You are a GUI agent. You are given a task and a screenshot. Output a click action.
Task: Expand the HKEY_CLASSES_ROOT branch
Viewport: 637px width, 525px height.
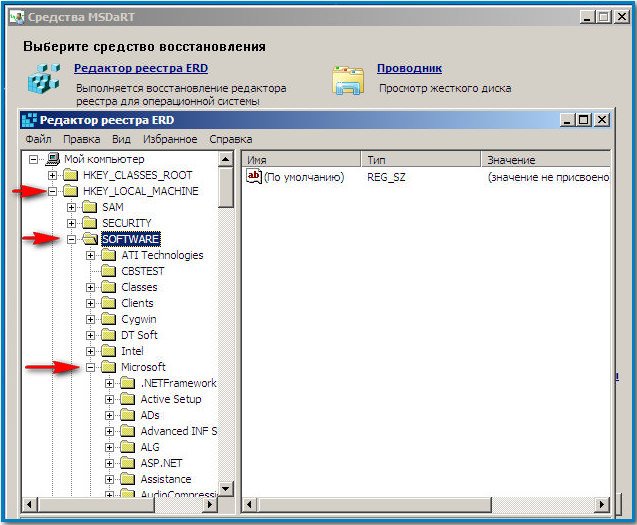(53, 175)
